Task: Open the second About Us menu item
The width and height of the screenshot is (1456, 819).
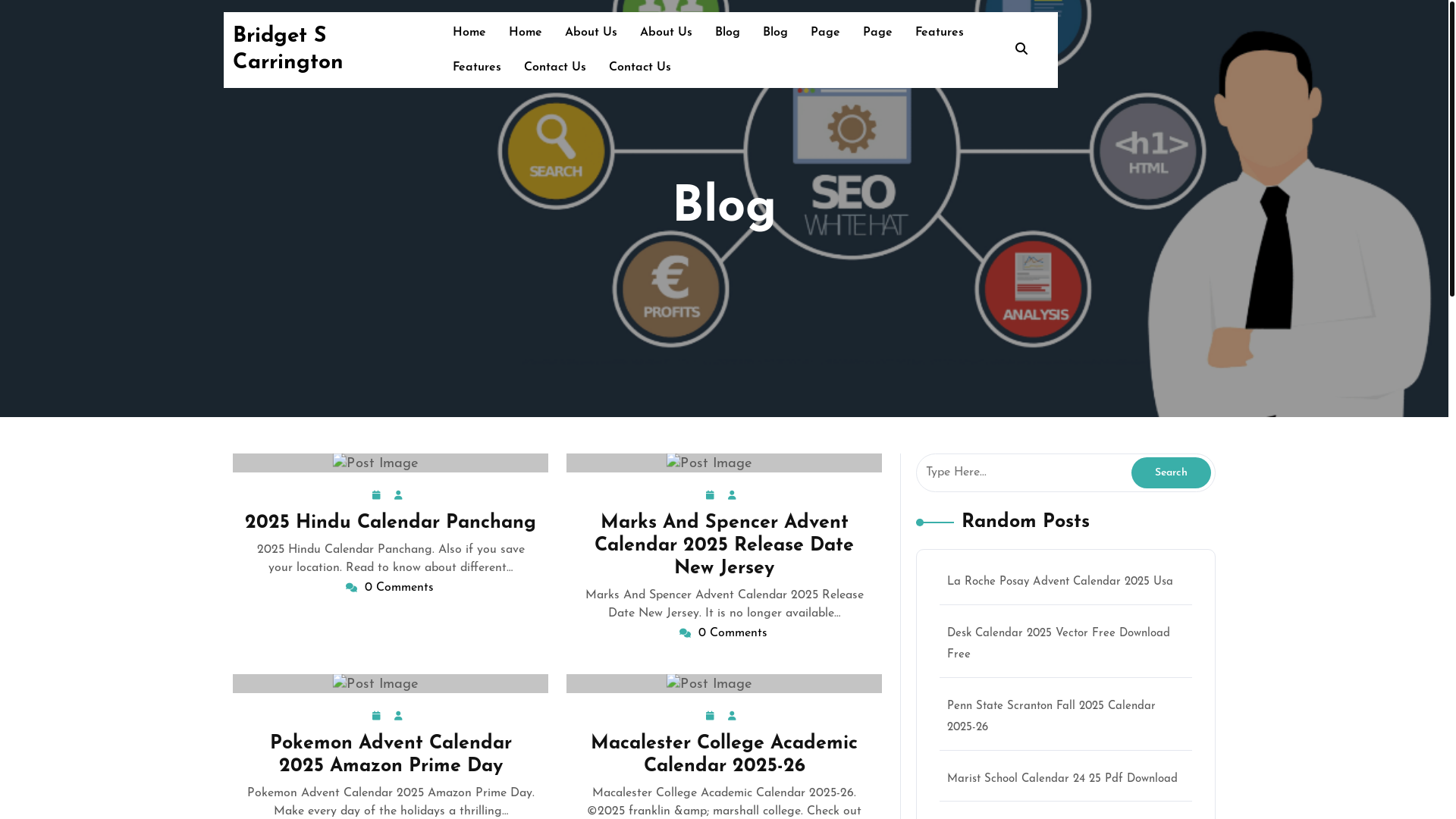Action: (x=666, y=33)
